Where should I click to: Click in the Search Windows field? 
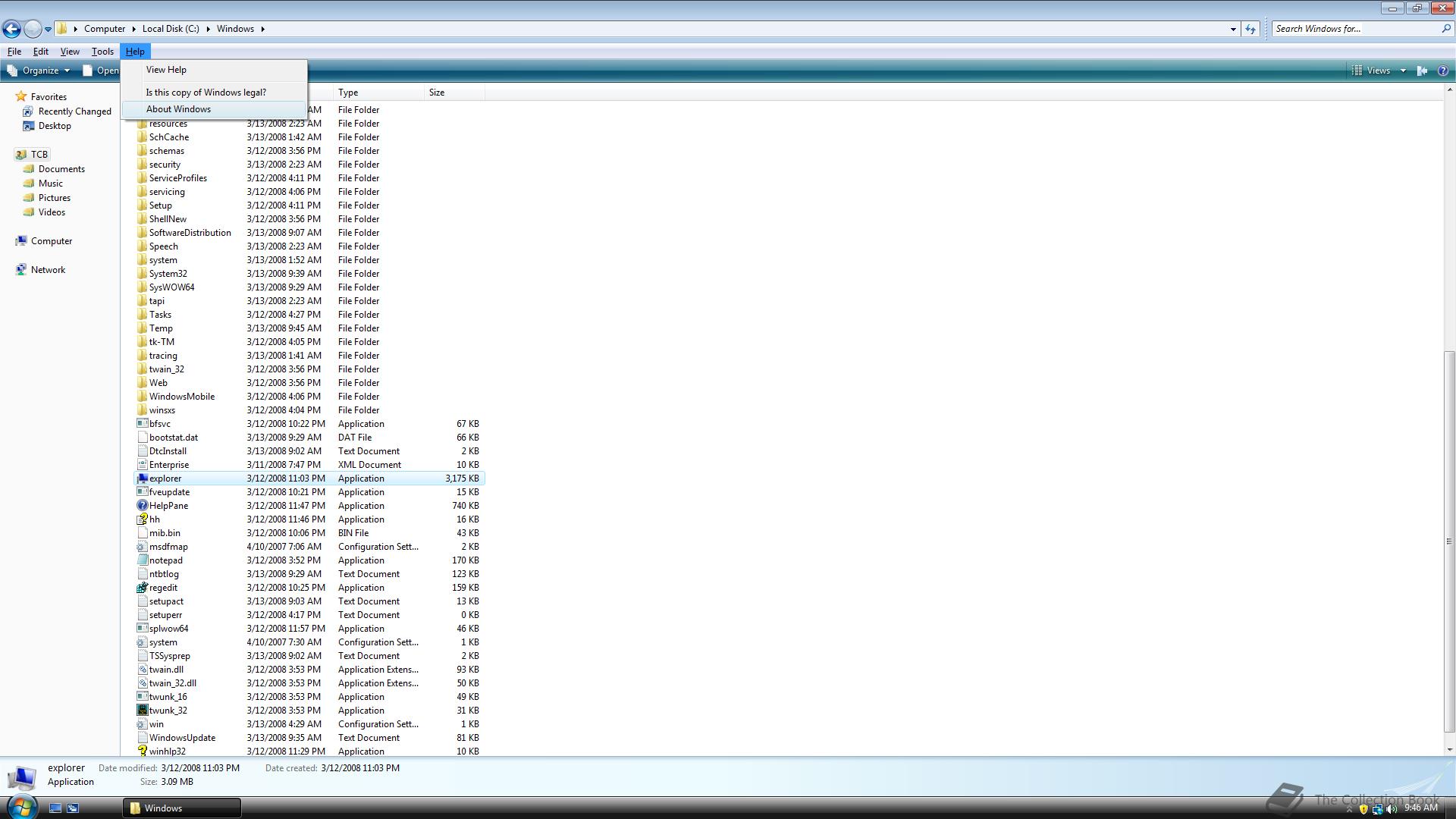tap(1354, 29)
